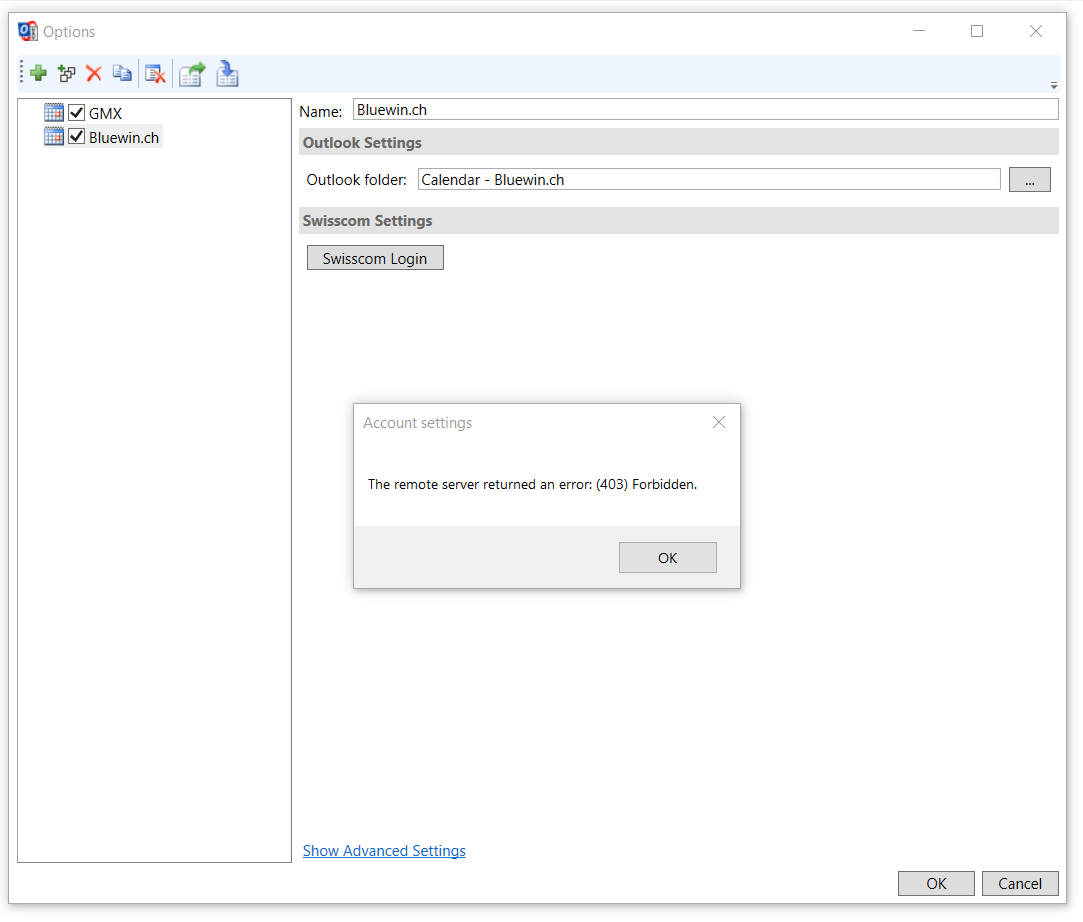Select the GMX profile in the list
This screenshot has width=1083, height=922.
(104, 112)
